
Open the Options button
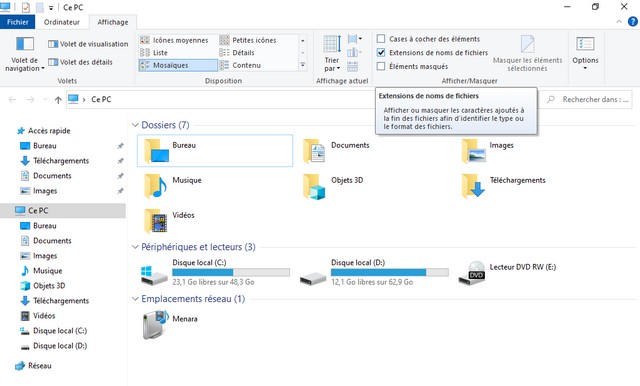585,53
